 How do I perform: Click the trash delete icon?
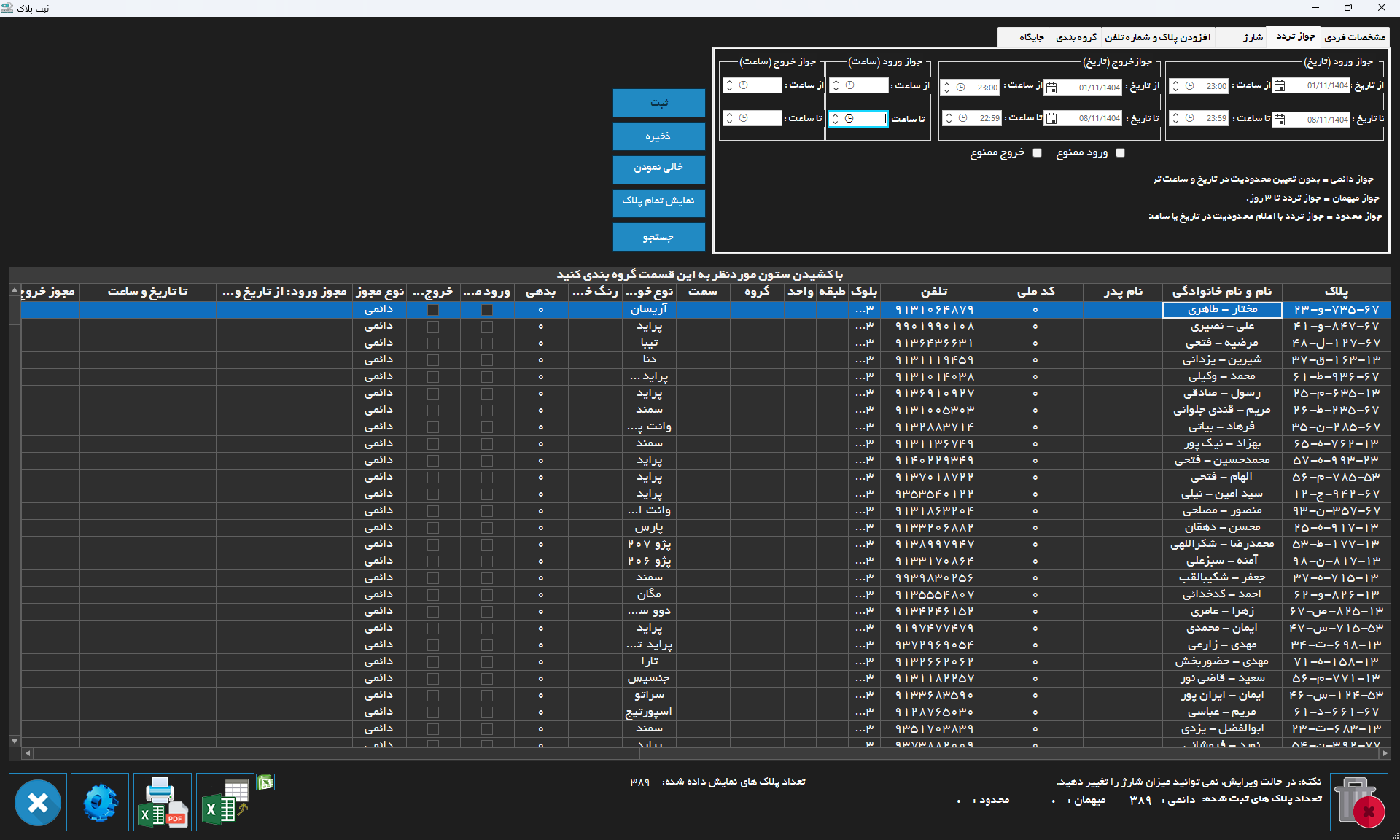(1358, 802)
